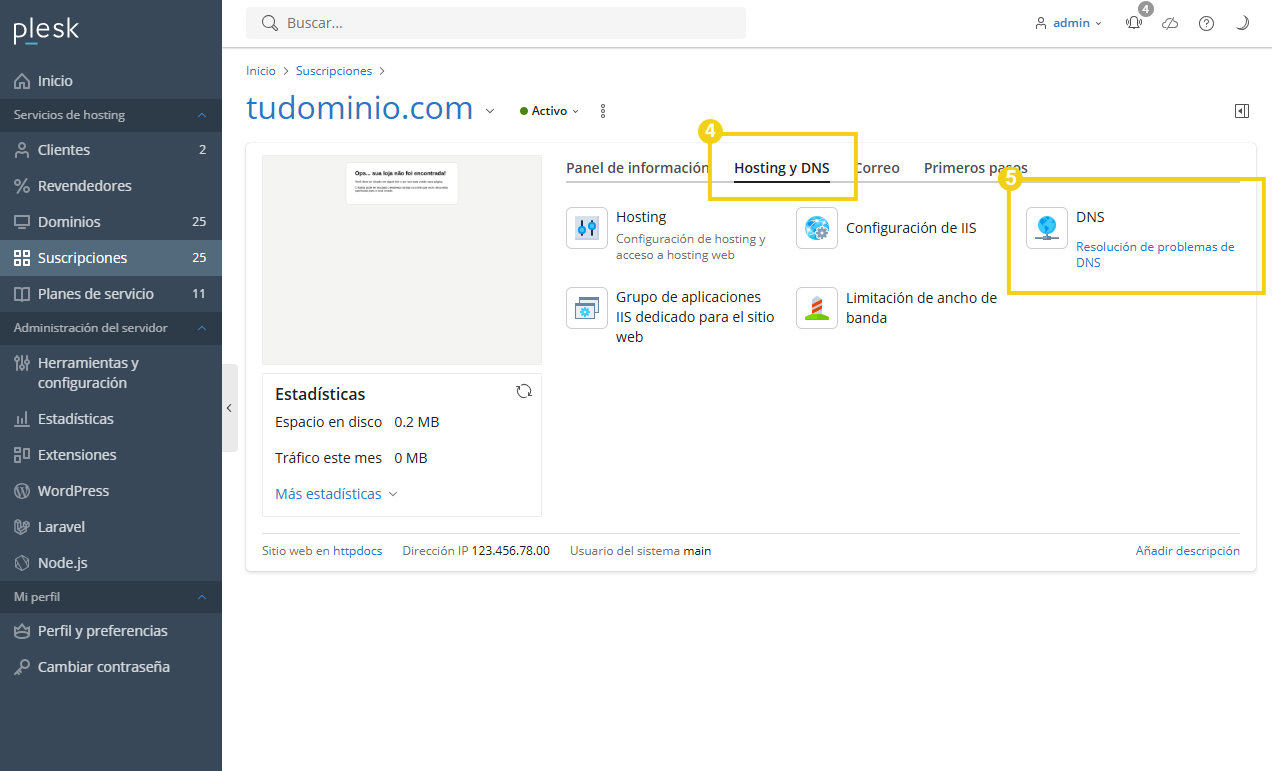Image resolution: width=1272 pixels, height=771 pixels.
Task: Collapse Administración del servidor section
Action: pyautogui.click(x=202, y=328)
